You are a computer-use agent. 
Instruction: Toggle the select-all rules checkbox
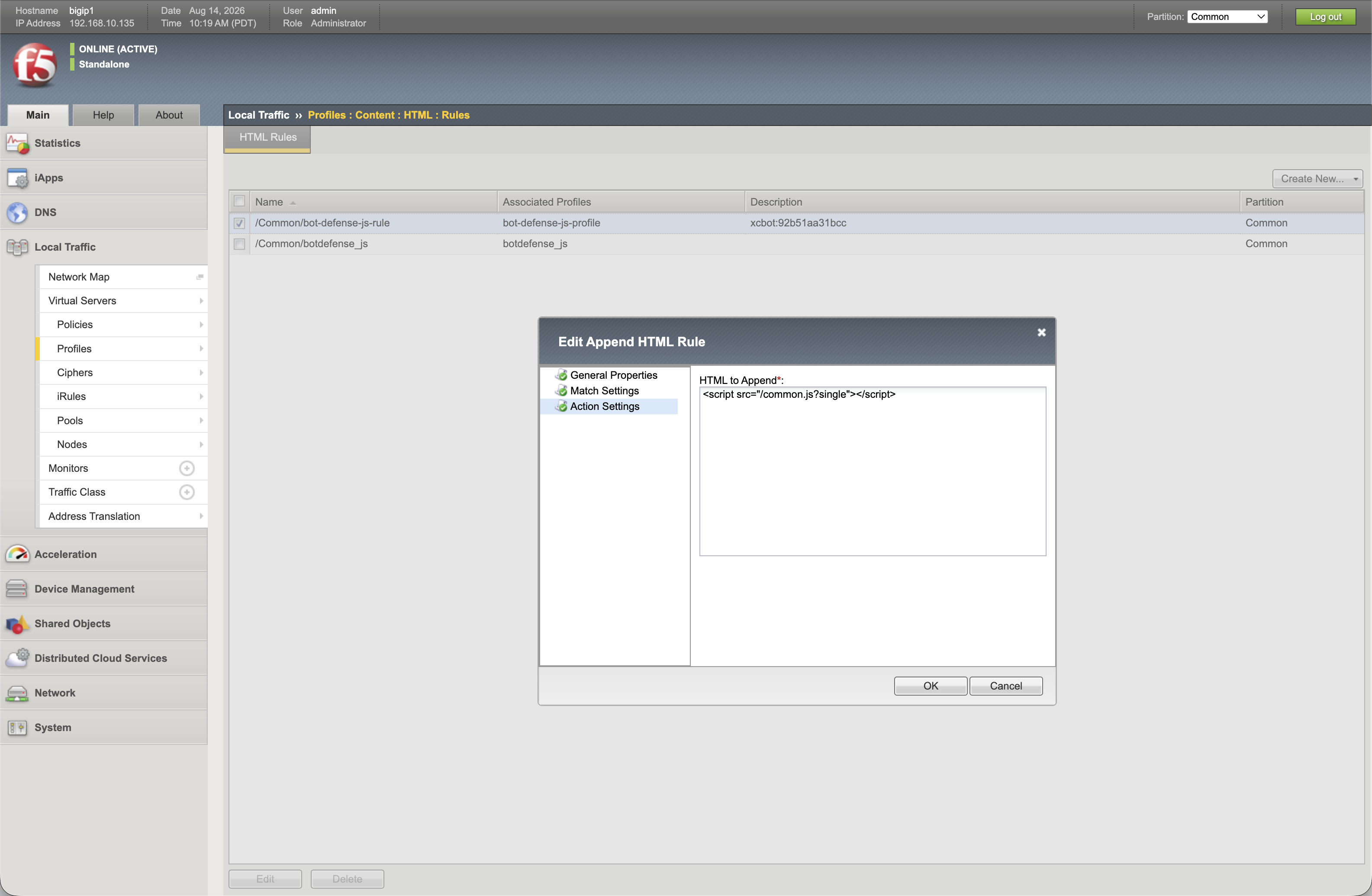239,202
